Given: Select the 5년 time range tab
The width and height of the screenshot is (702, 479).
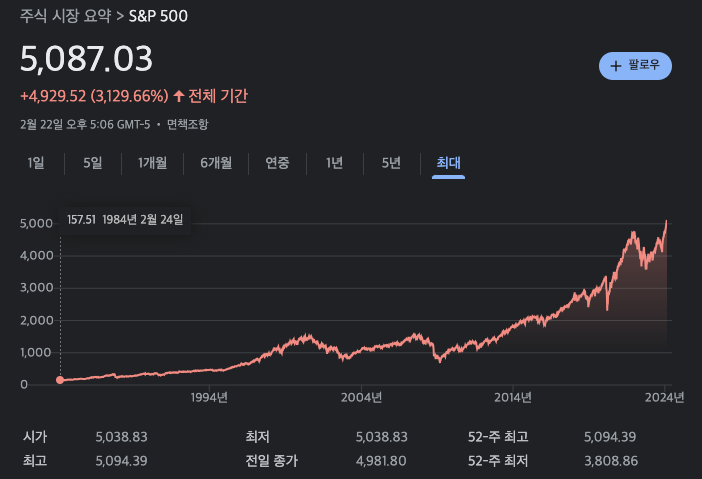Looking at the screenshot, I should (391, 163).
